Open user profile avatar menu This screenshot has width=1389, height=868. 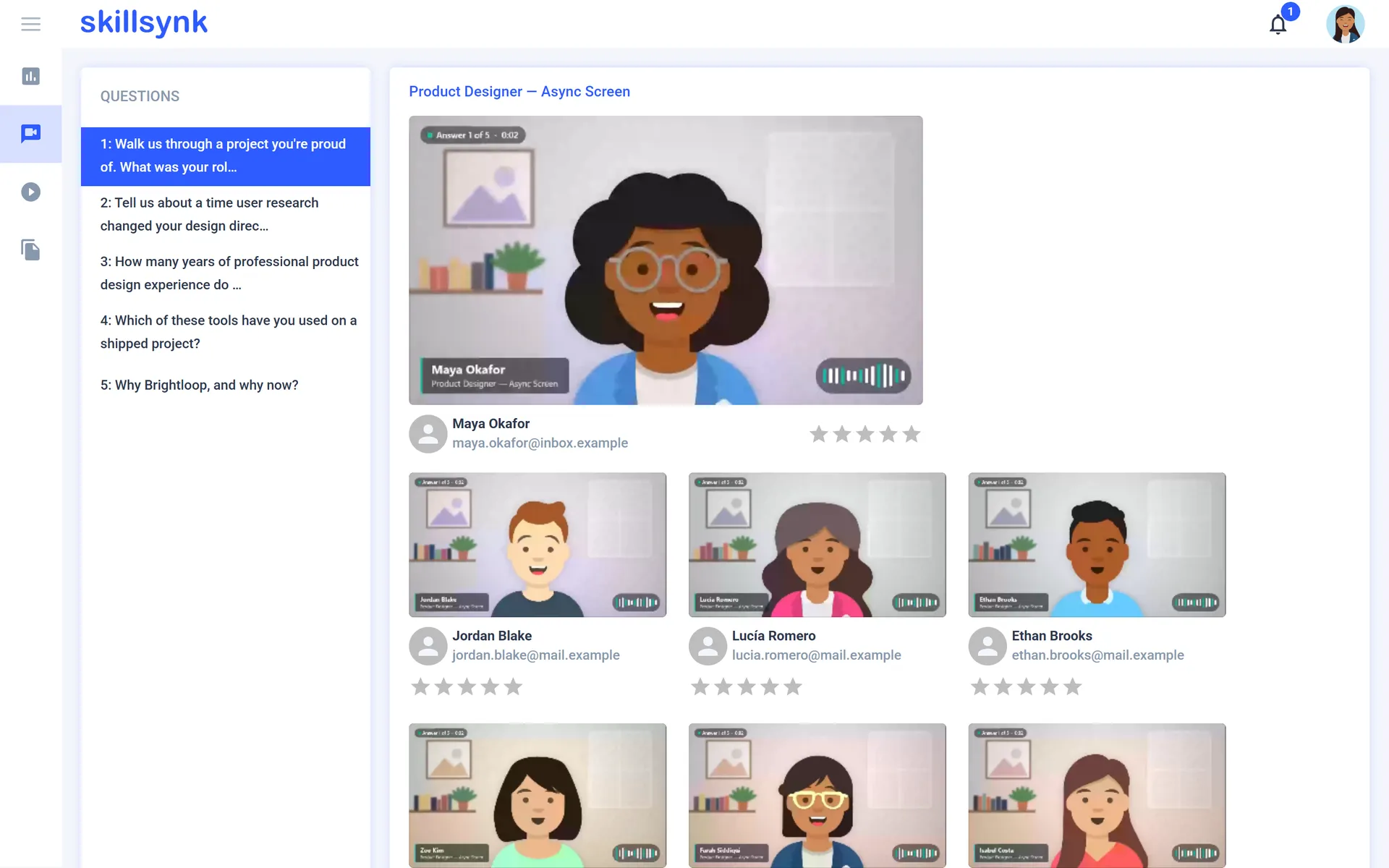click(x=1345, y=24)
